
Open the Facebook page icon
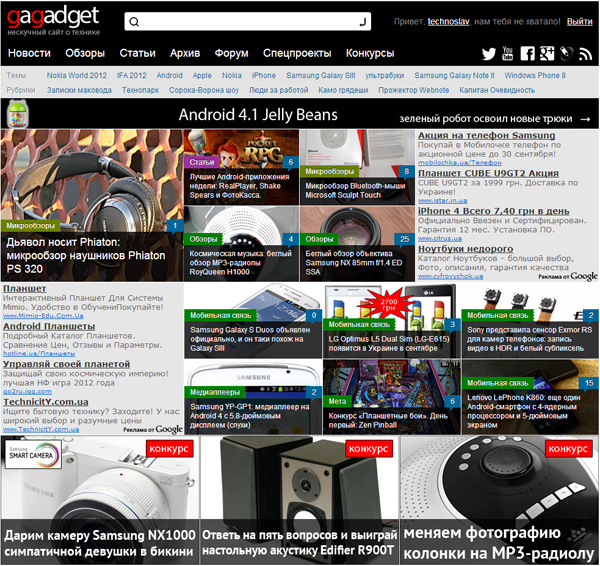(527, 54)
